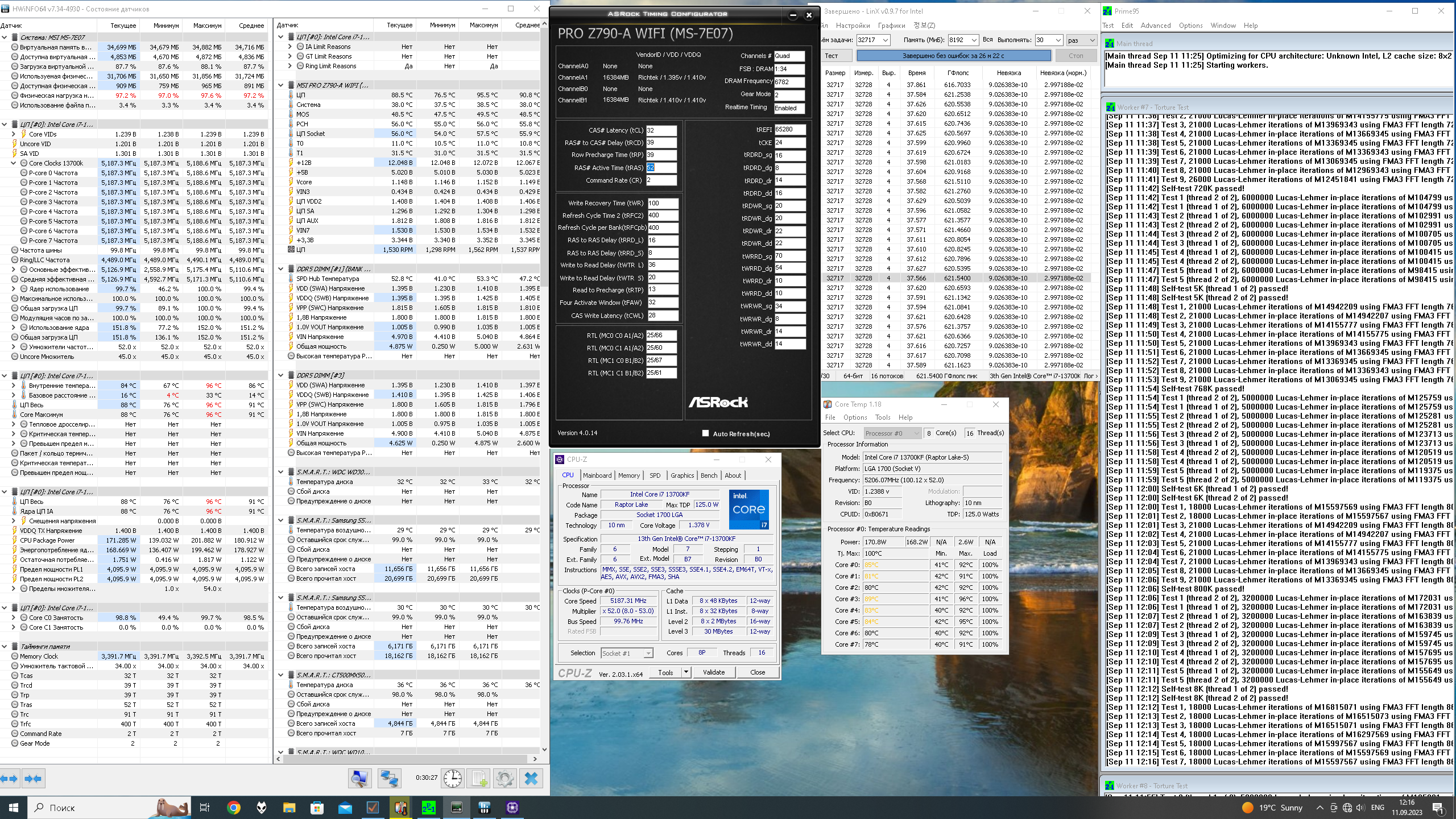The width and height of the screenshot is (1456, 819).
Task: Open the Advanced menu in Prime95
Action: pos(1155,26)
